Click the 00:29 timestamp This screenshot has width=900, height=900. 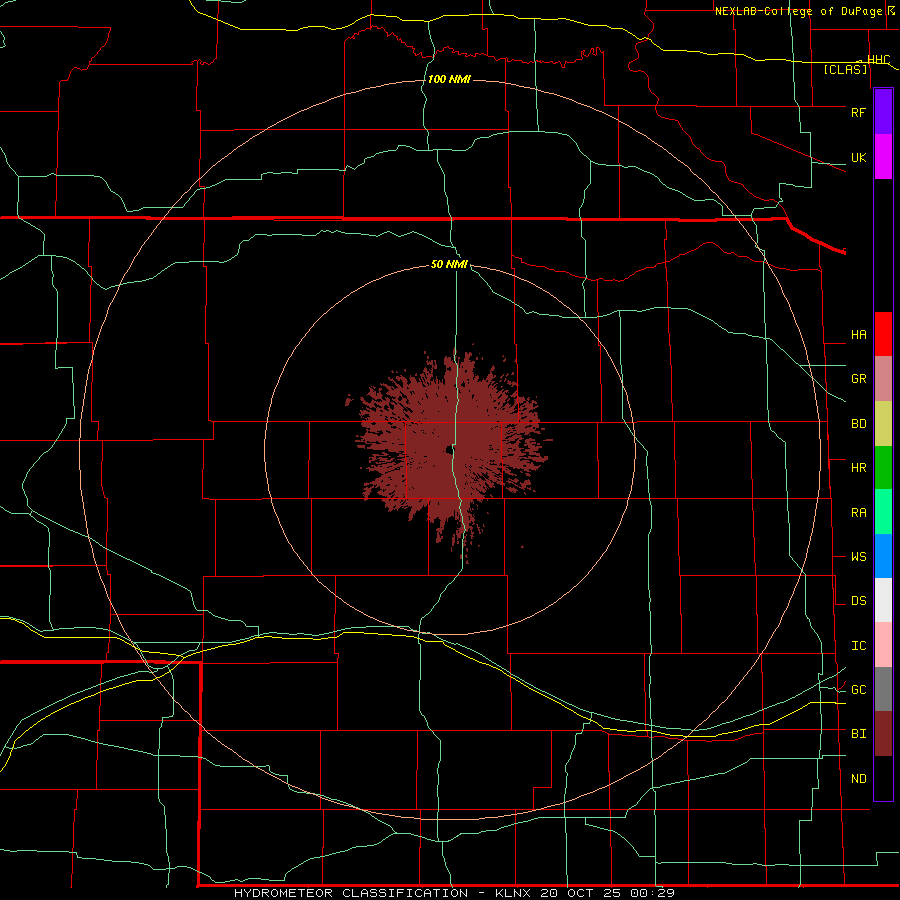652,893
